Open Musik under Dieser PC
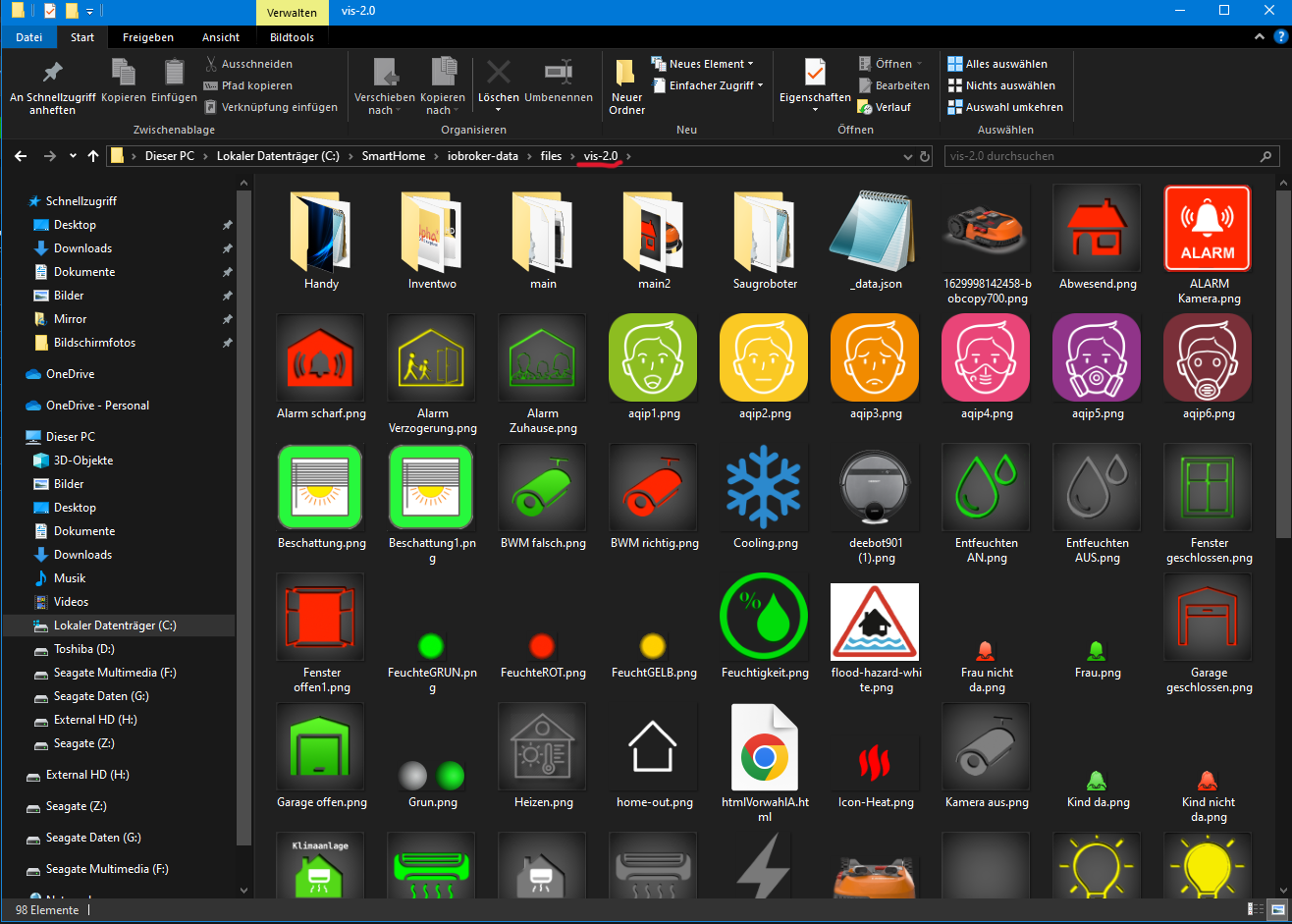This screenshot has height=924, width=1292. (70, 578)
